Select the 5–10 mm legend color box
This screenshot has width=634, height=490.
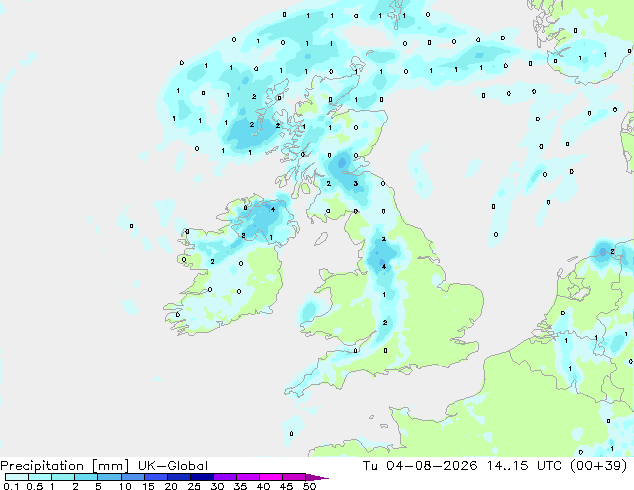pyautogui.click(x=110, y=477)
